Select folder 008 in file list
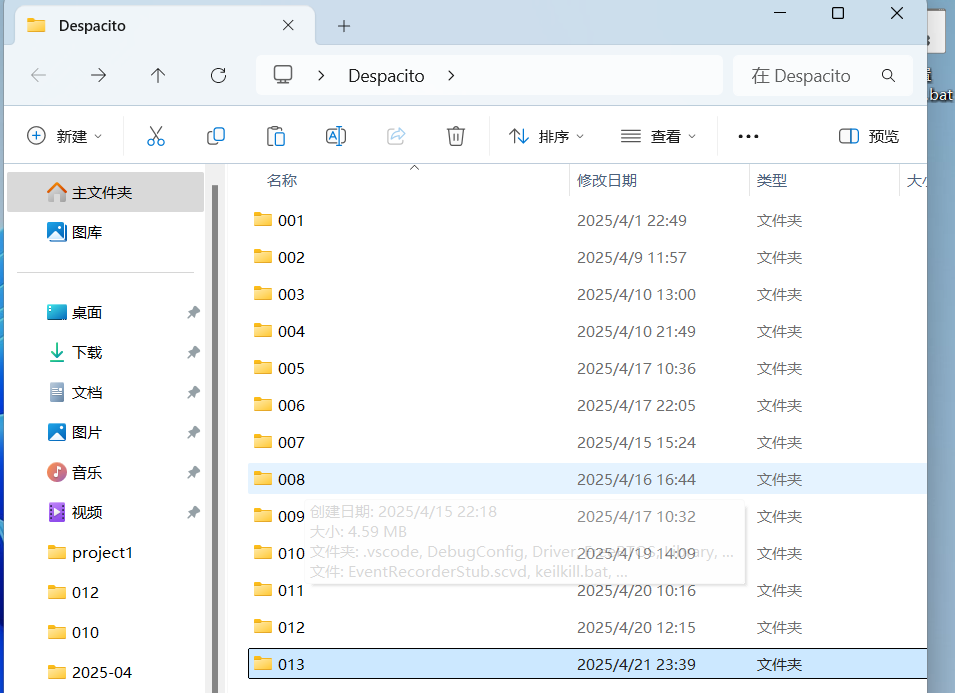 [x=587, y=479]
